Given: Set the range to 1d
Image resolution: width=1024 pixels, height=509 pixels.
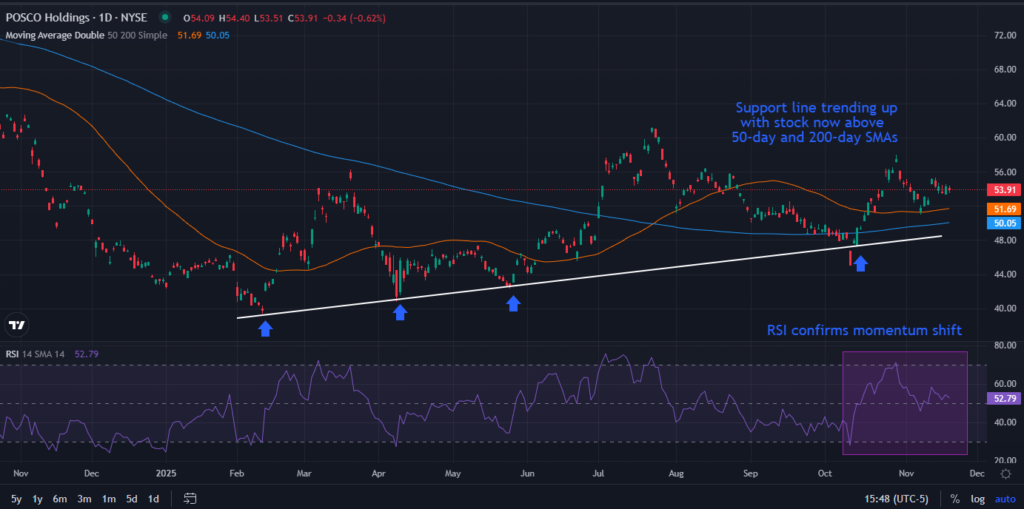Looking at the screenshot, I should tap(153, 498).
